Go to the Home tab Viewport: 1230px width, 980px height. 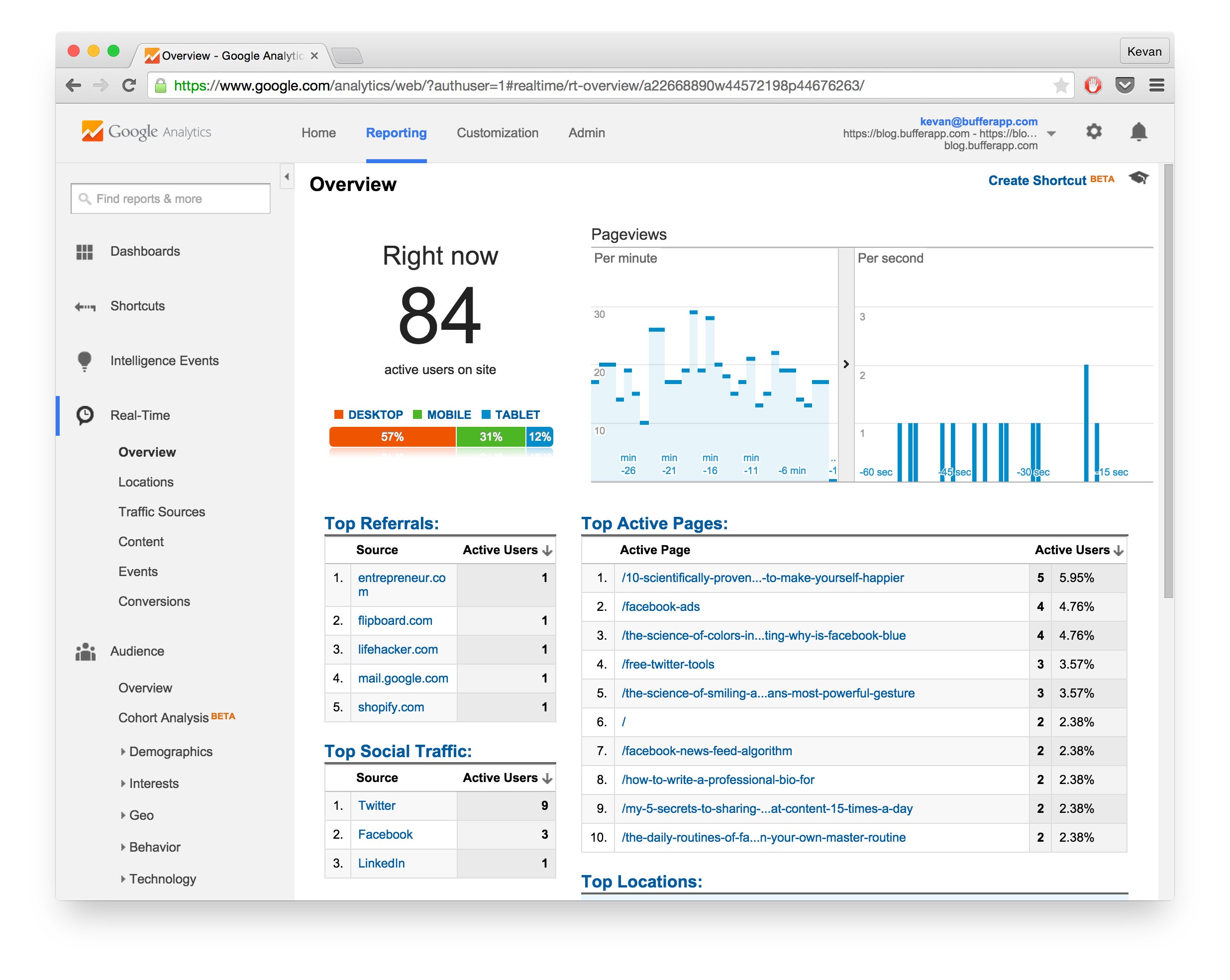(x=318, y=133)
